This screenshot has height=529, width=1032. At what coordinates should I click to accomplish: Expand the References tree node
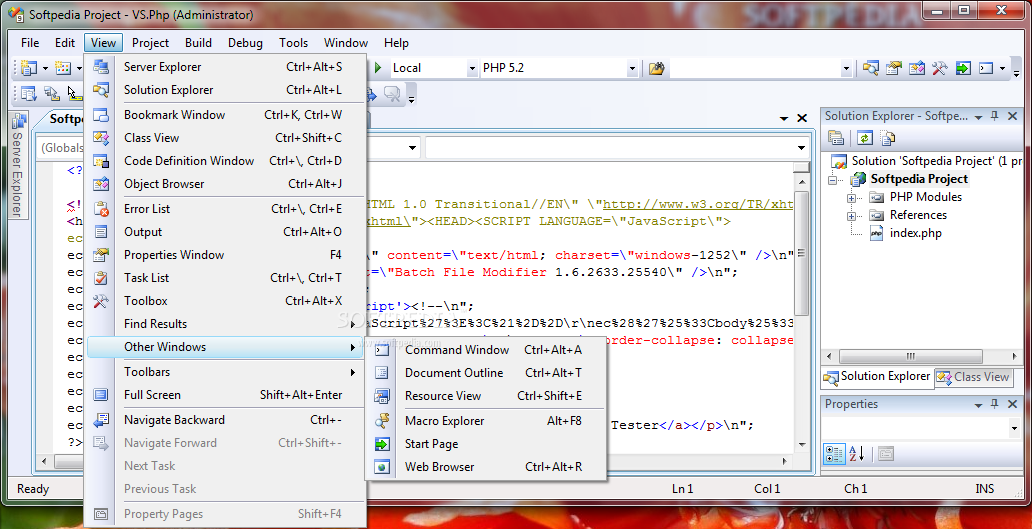pyautogui.click(x=851, y=215)
